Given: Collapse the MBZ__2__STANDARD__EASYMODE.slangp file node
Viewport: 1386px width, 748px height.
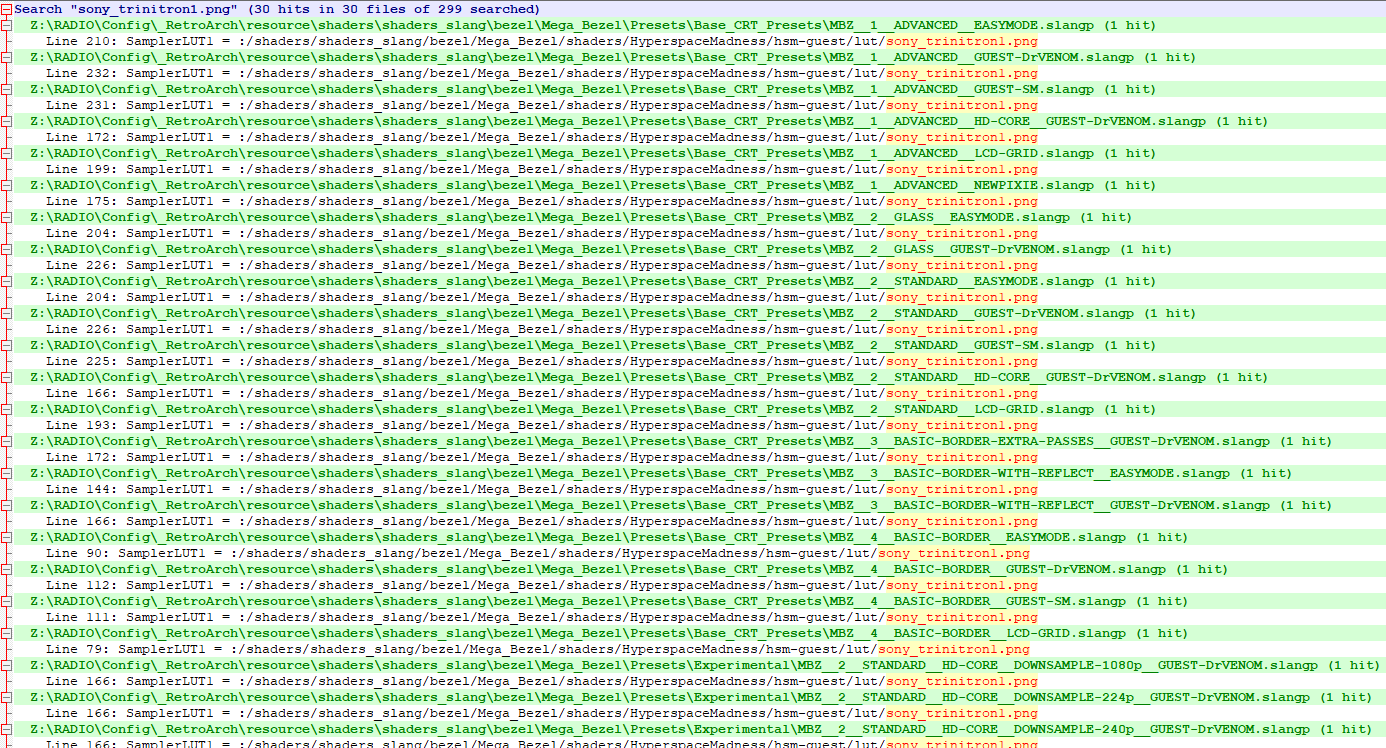Looking at the screenshot, I should point(6,281).
